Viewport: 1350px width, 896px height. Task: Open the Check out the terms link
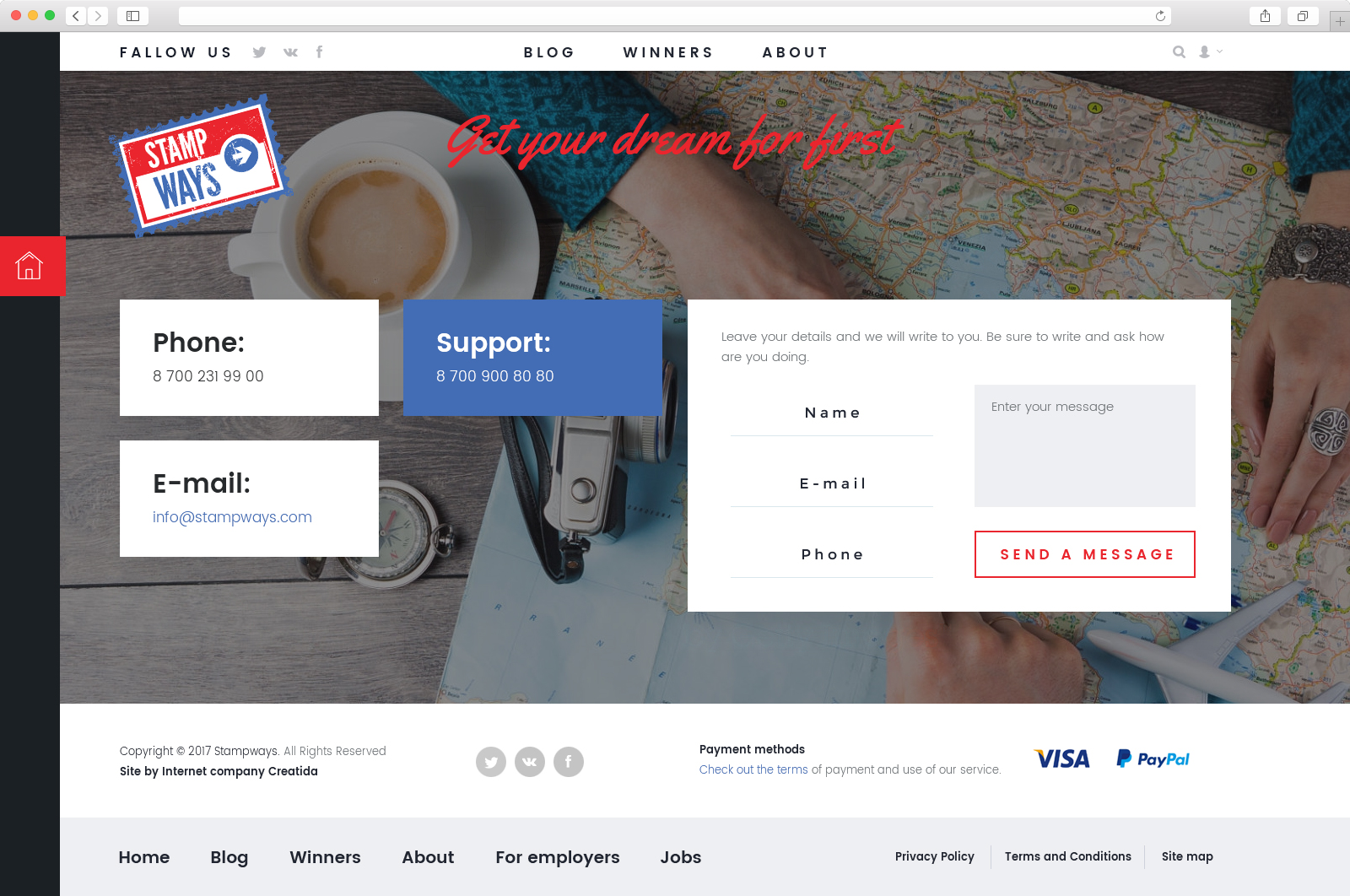click(x=753, y=769)
